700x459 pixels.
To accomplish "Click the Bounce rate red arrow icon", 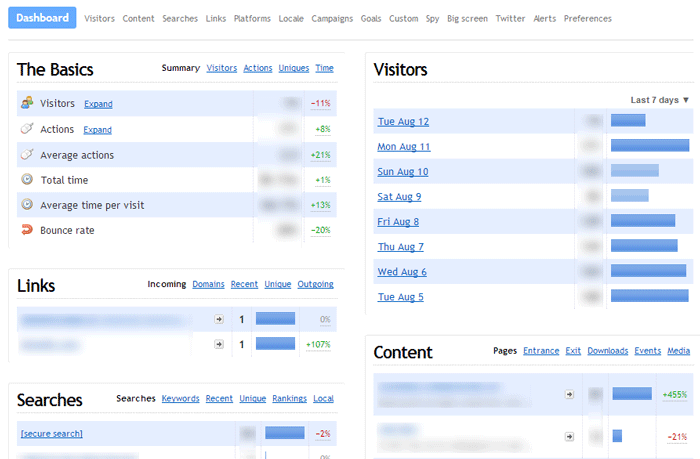I will pyautogui.click(x=27, y=230).
